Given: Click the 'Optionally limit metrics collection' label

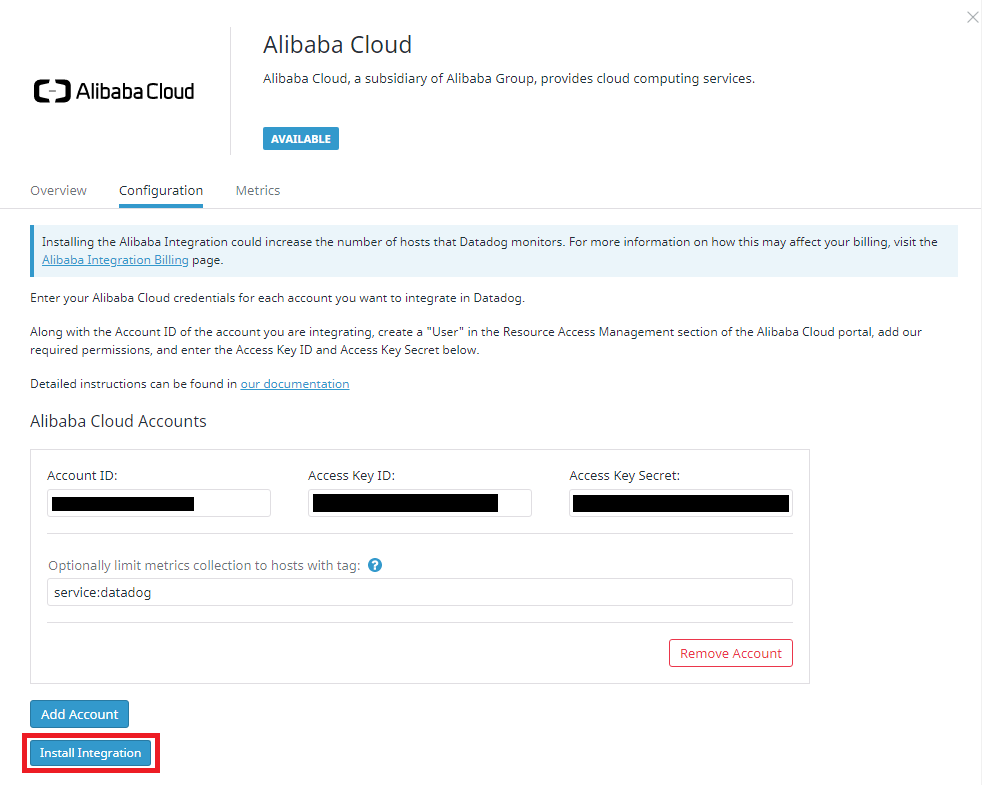Looking at the screenshot, I should [204, 566].
